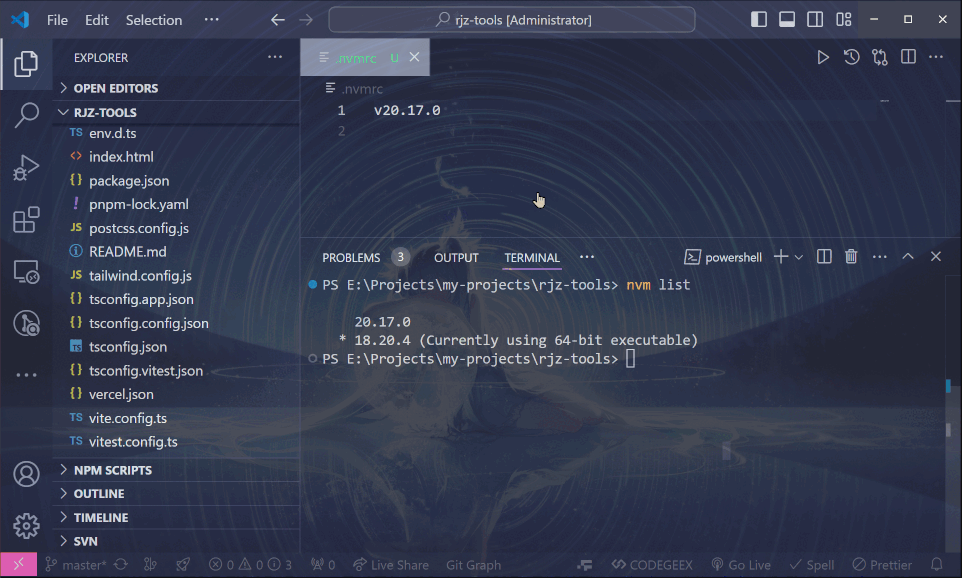The height and width of the screenshot is (578, 962).
Task: Open the Selection menu
Action: [x=153, y=19]
